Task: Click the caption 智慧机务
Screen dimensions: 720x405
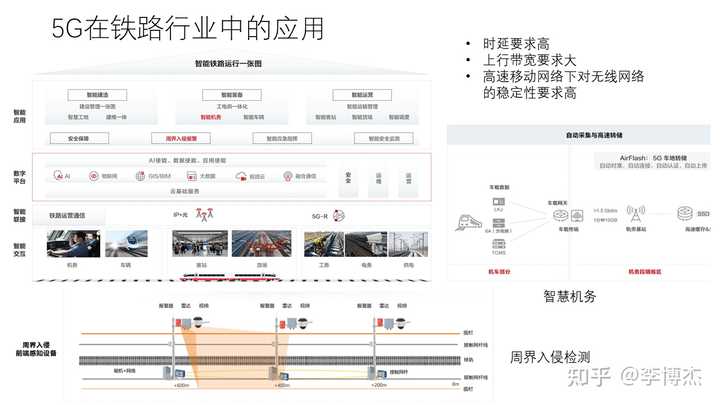Action: pos(570,297)
